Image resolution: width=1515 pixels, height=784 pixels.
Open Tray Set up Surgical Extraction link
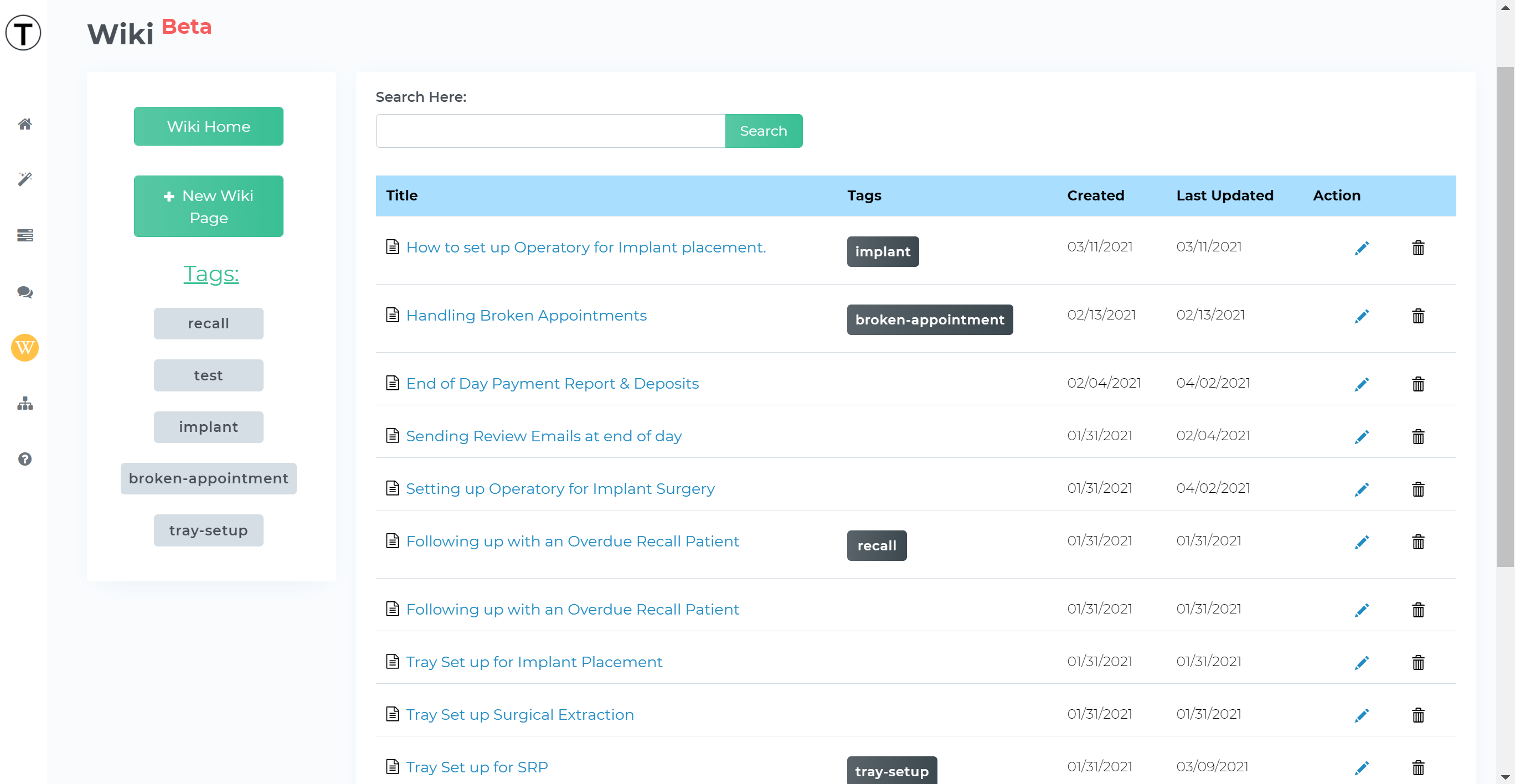[520, 715]
